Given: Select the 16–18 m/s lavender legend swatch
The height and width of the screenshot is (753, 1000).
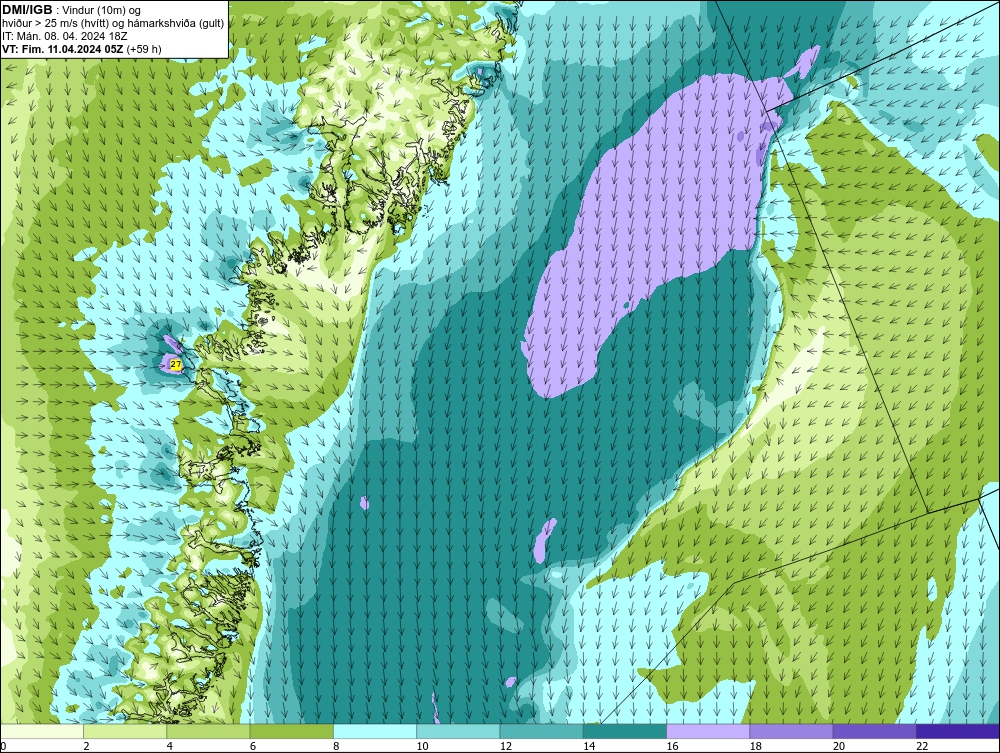Looking at the screenshot, I should click(708, 731).
